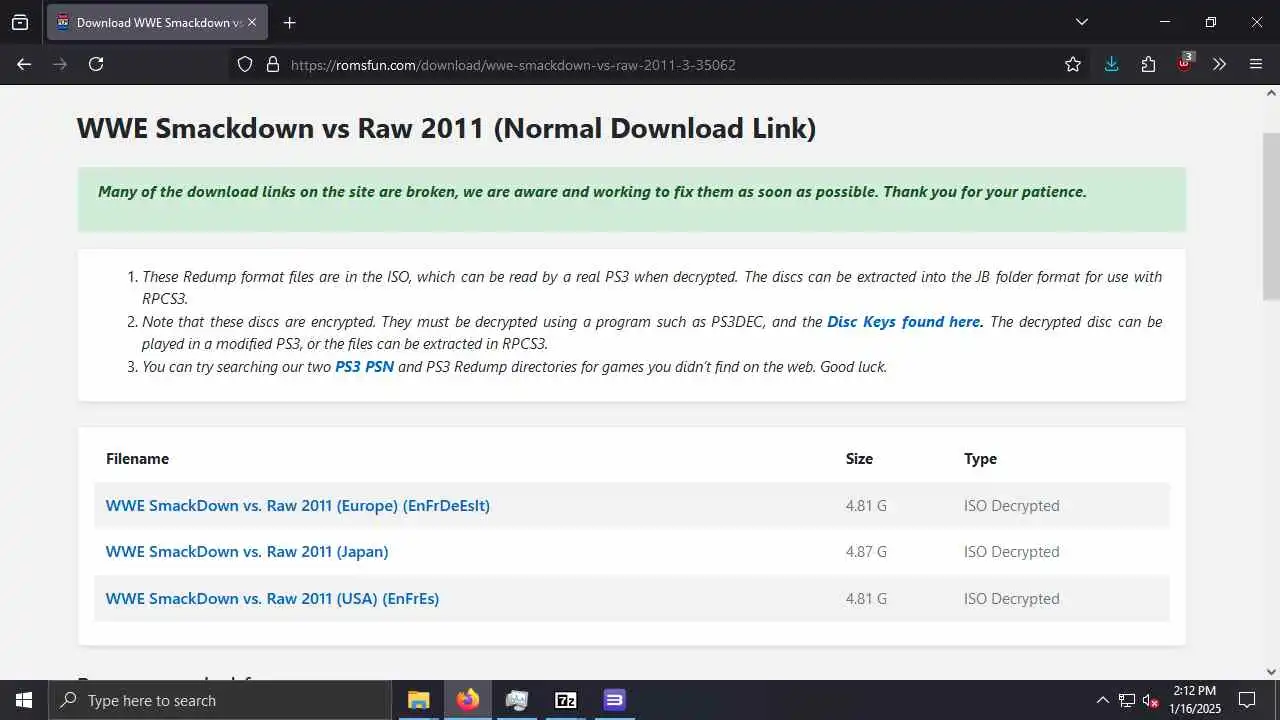The image size is (1280, 720).
Task: Reload the current page
Action: 96,64
